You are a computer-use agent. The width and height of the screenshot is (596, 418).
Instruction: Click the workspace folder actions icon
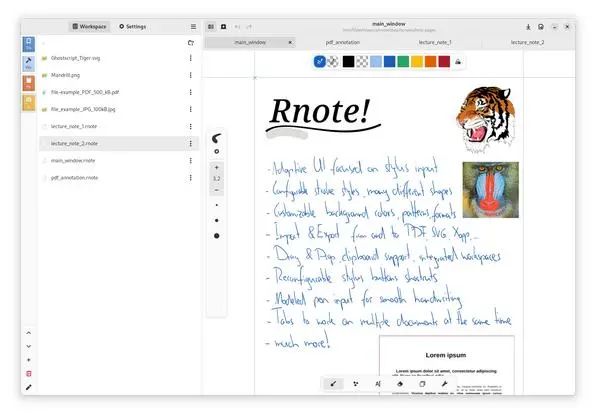(191, 43)
